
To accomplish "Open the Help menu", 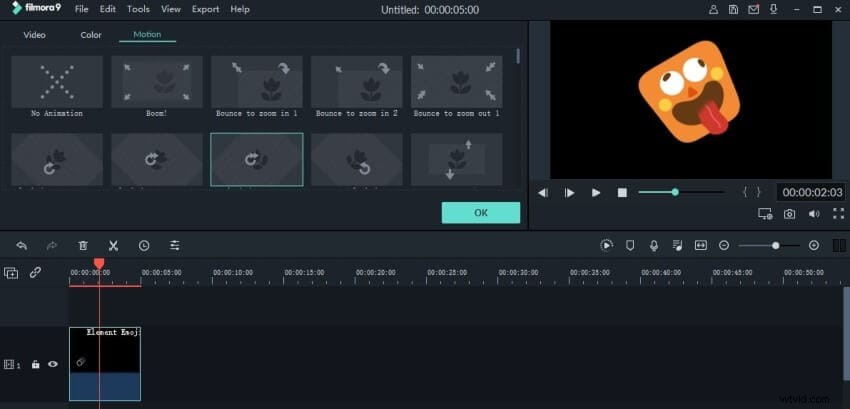I will (240, 9).
